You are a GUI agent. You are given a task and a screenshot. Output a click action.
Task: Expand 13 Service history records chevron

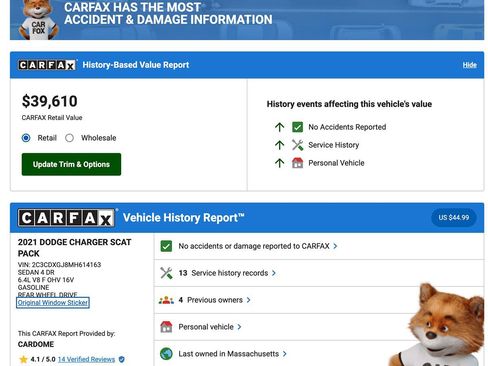(274, 273)
